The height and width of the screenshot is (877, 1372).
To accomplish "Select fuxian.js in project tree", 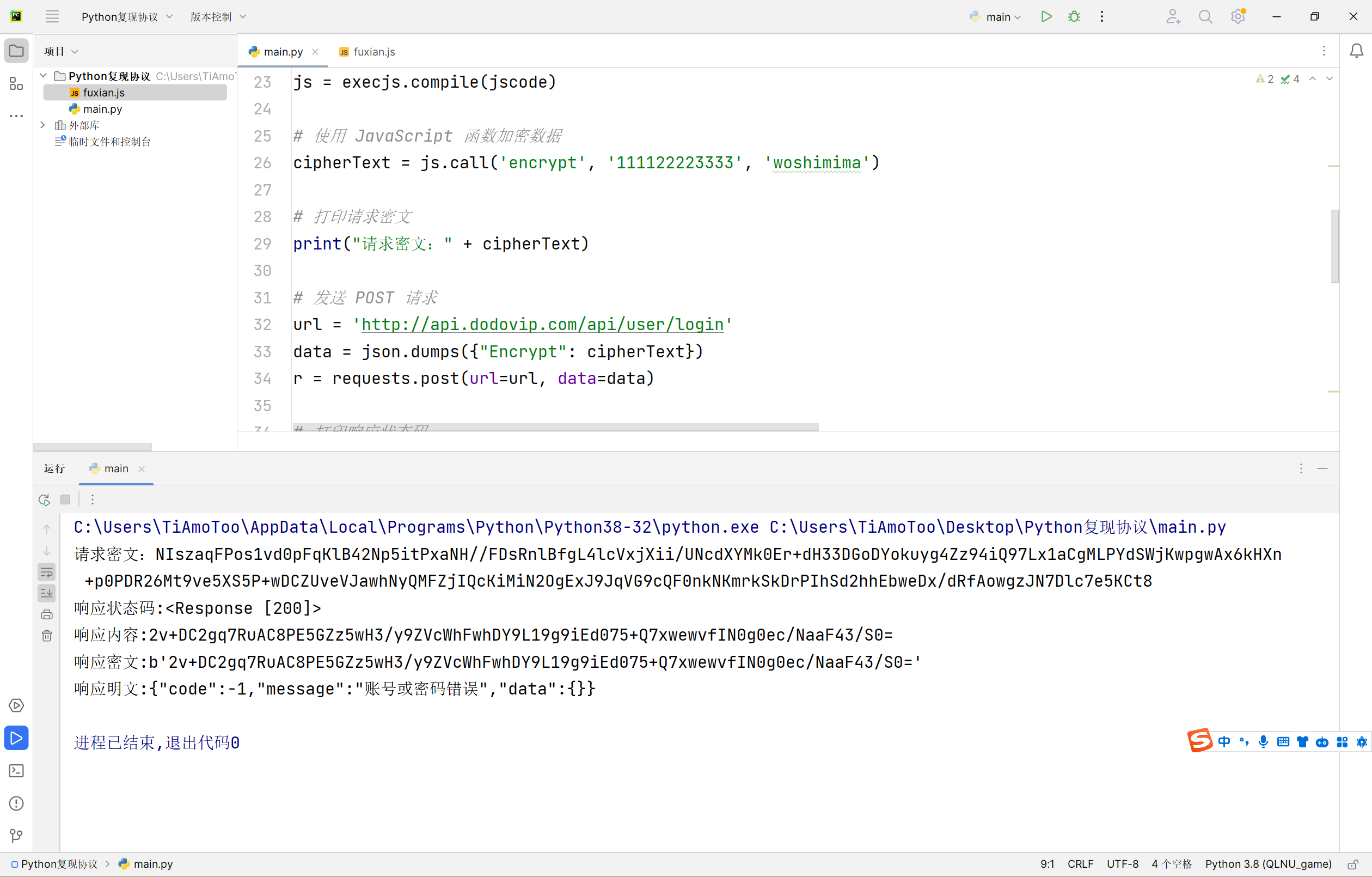I will click(135, 93).
